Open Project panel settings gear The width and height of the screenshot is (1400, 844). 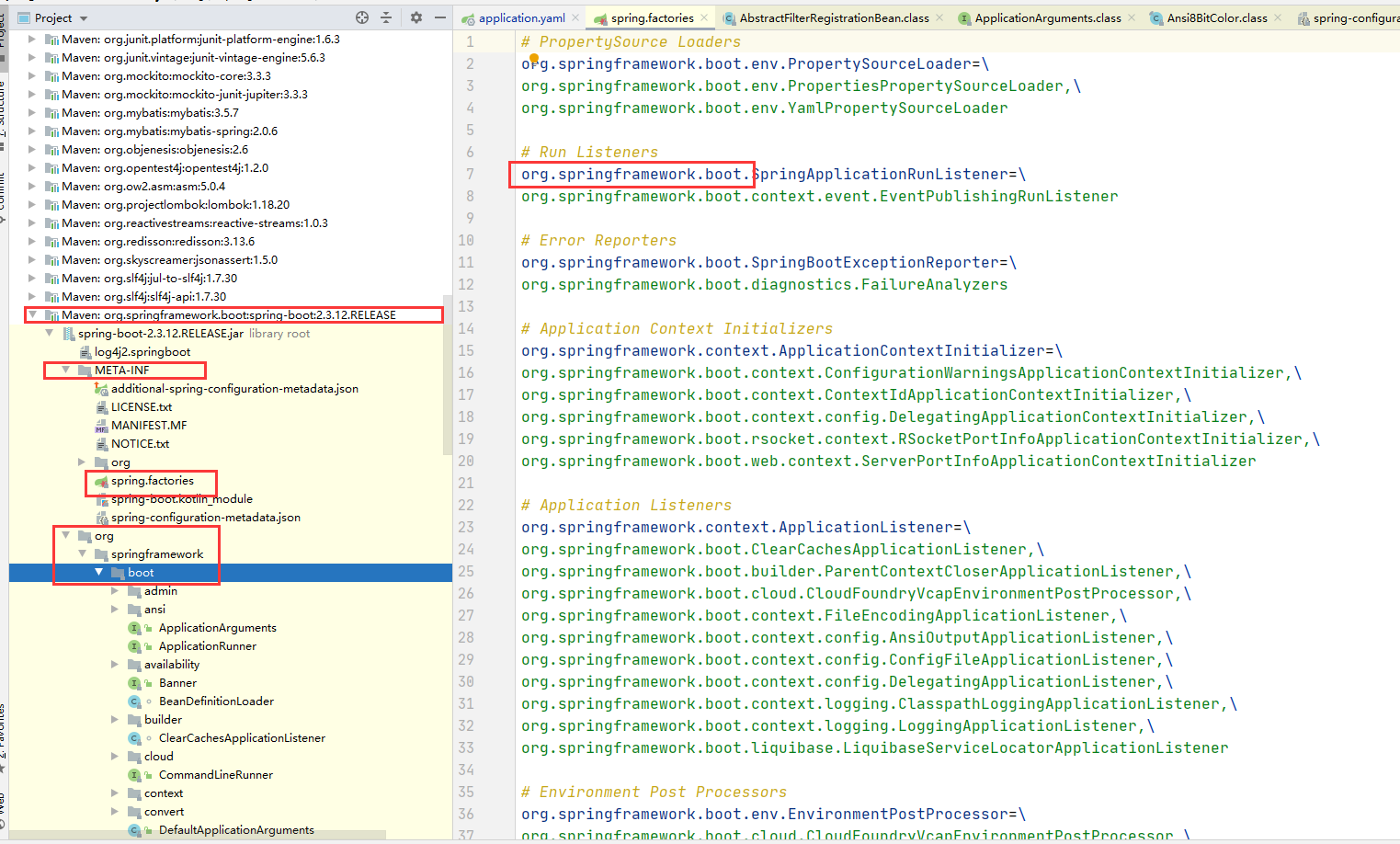pyautogui.click(x=416, y=17)
